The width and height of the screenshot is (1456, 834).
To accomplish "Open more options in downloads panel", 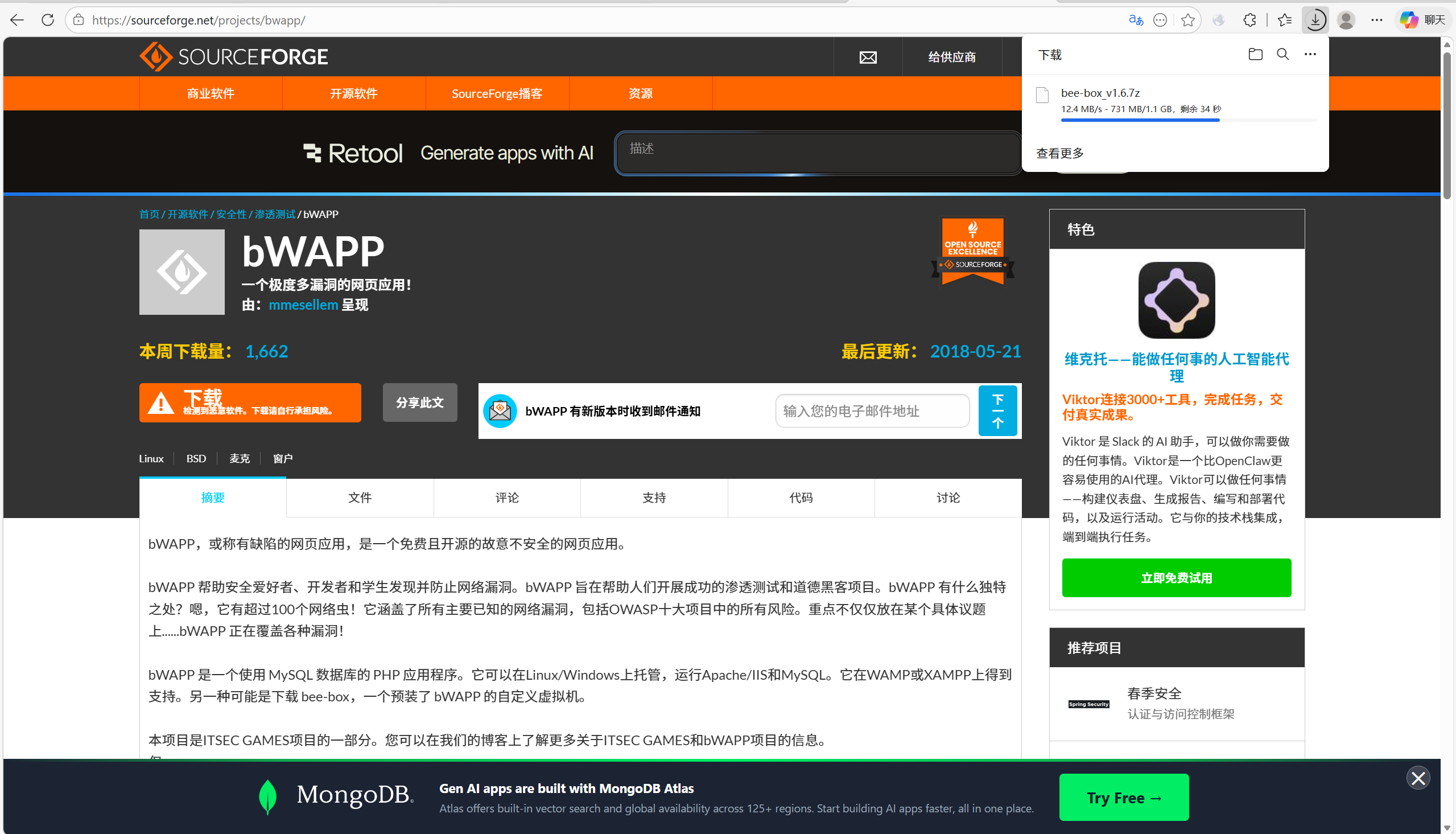I will click(x=1310, y=55).
